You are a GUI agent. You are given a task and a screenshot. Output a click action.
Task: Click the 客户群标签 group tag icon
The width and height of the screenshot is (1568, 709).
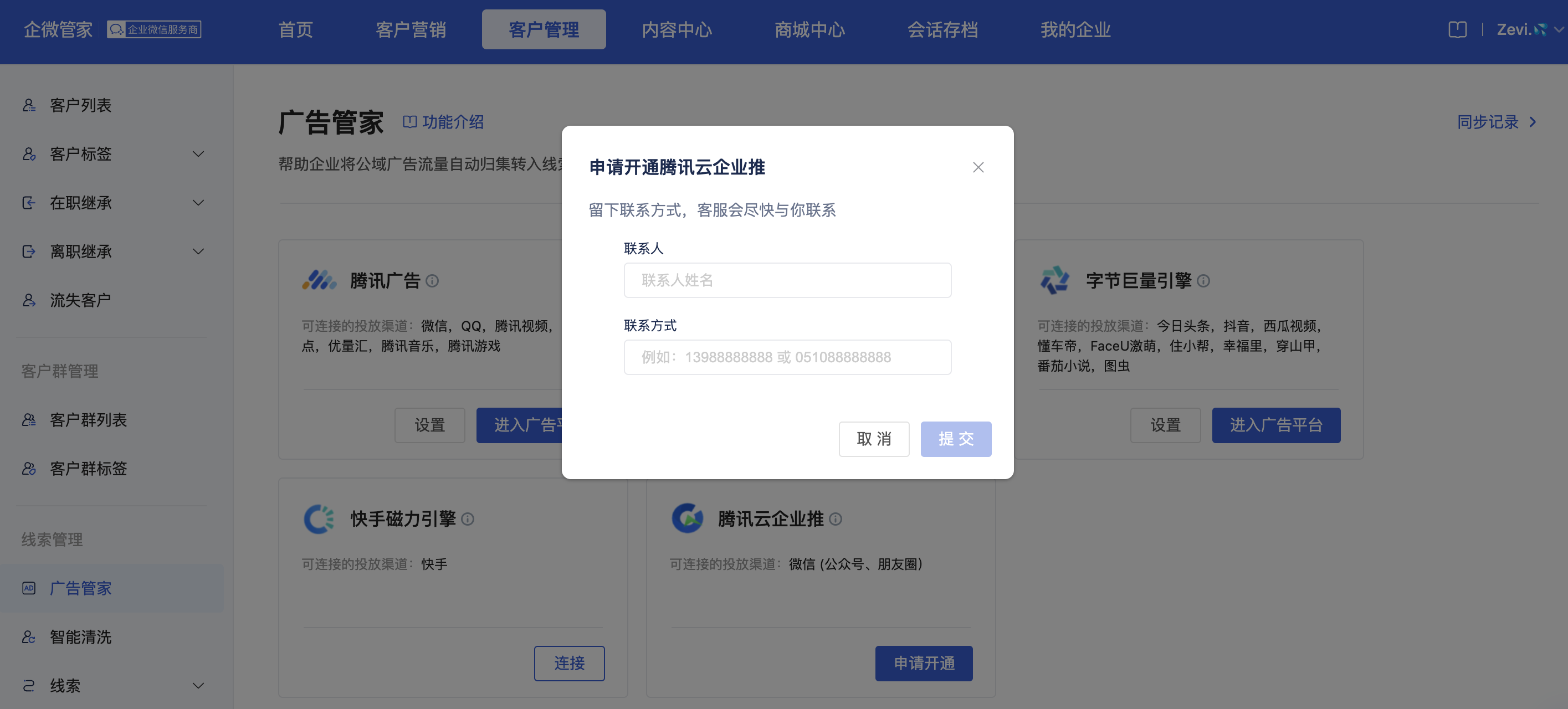tap(29, 469)
